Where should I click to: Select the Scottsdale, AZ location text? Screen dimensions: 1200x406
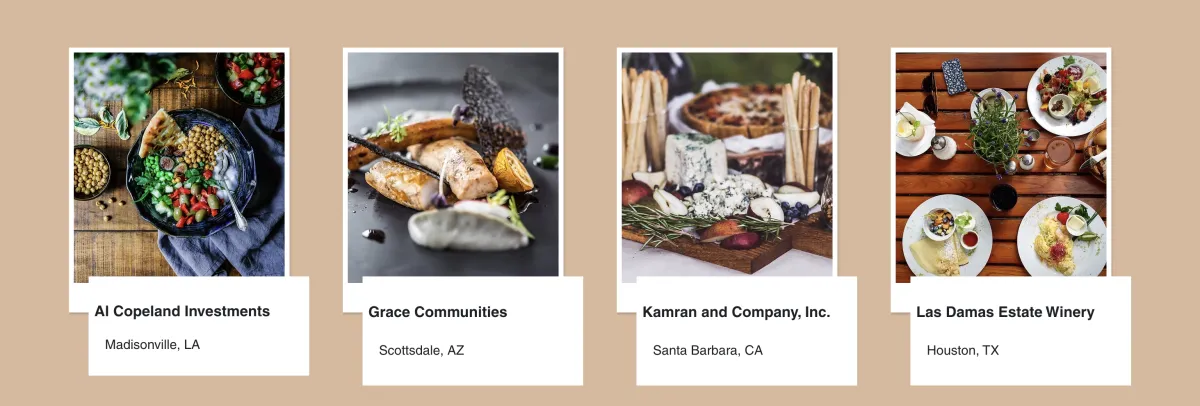(x=421, y=350)
